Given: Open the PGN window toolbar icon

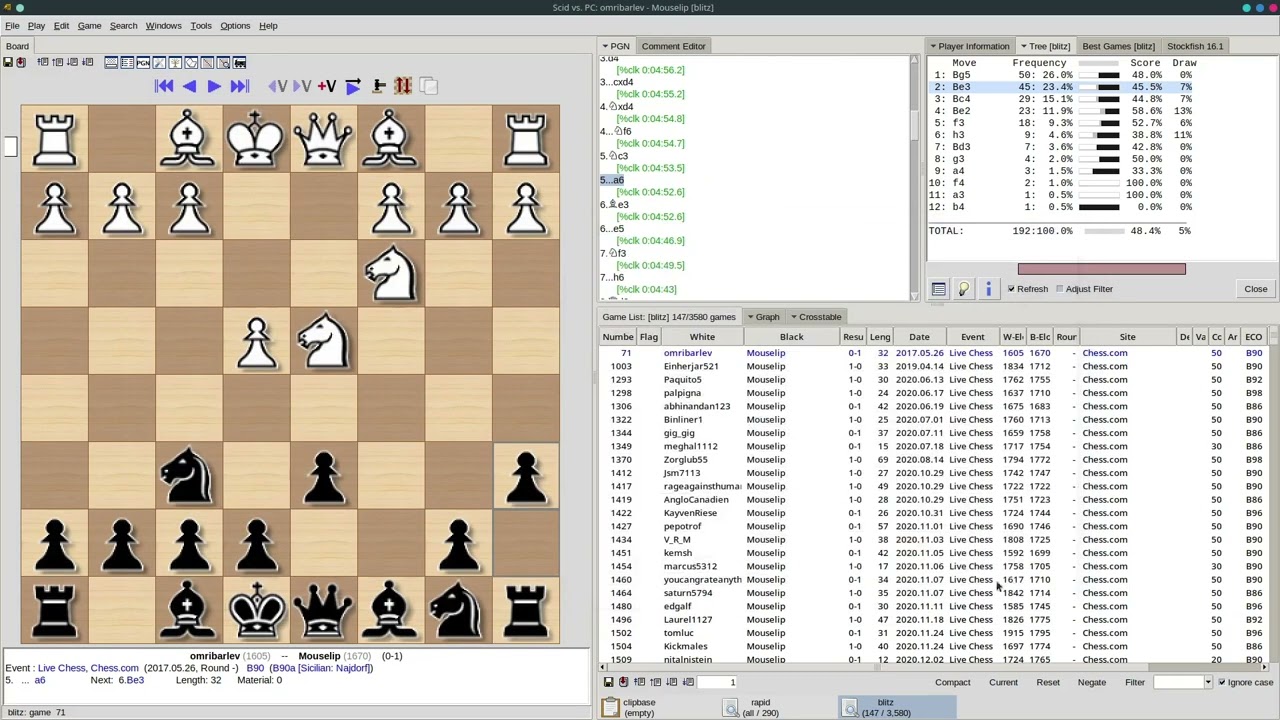Looking at the screenshot, I should pyautogui.click(x=143, y=63).
